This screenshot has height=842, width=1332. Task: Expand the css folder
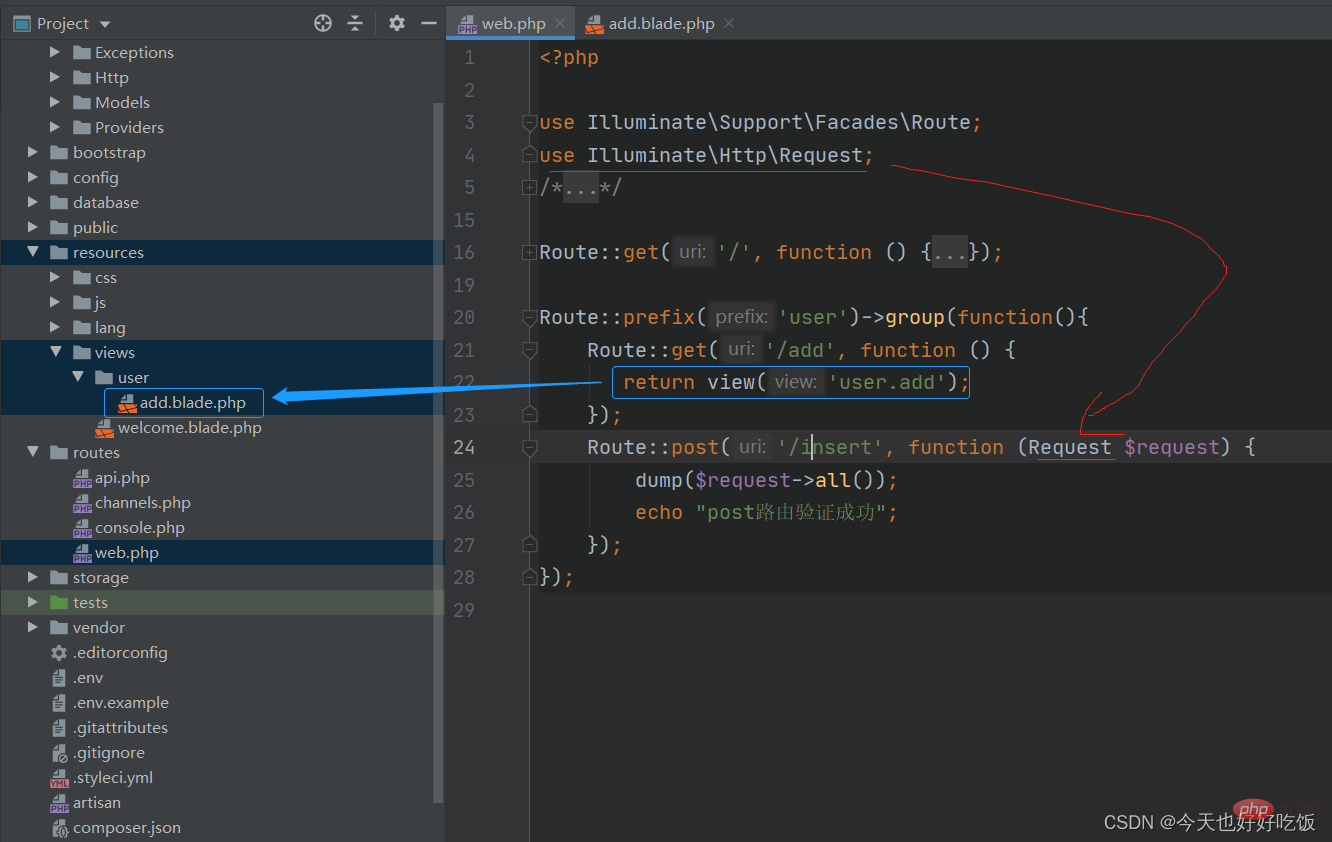(55, 277)
